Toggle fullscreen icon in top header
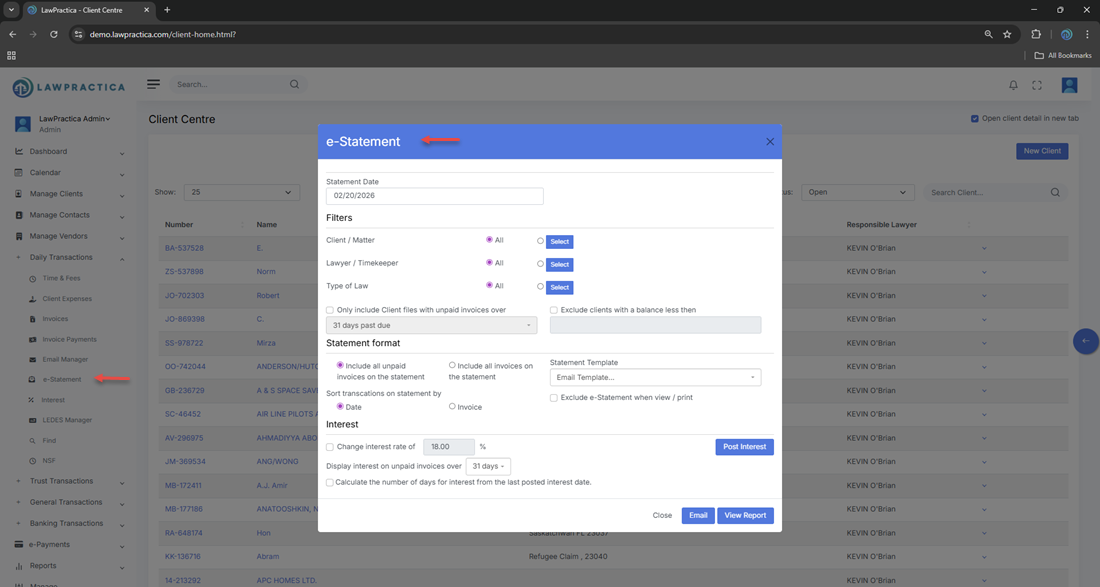This screenshot has height=587, width=1100. pos(1037,85)
